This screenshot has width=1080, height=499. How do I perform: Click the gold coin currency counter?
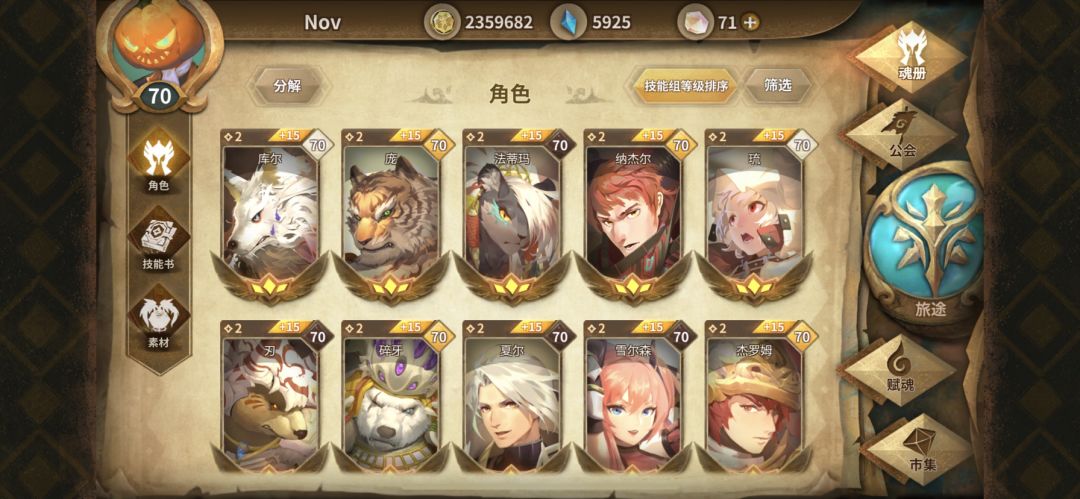click(480, 23)
